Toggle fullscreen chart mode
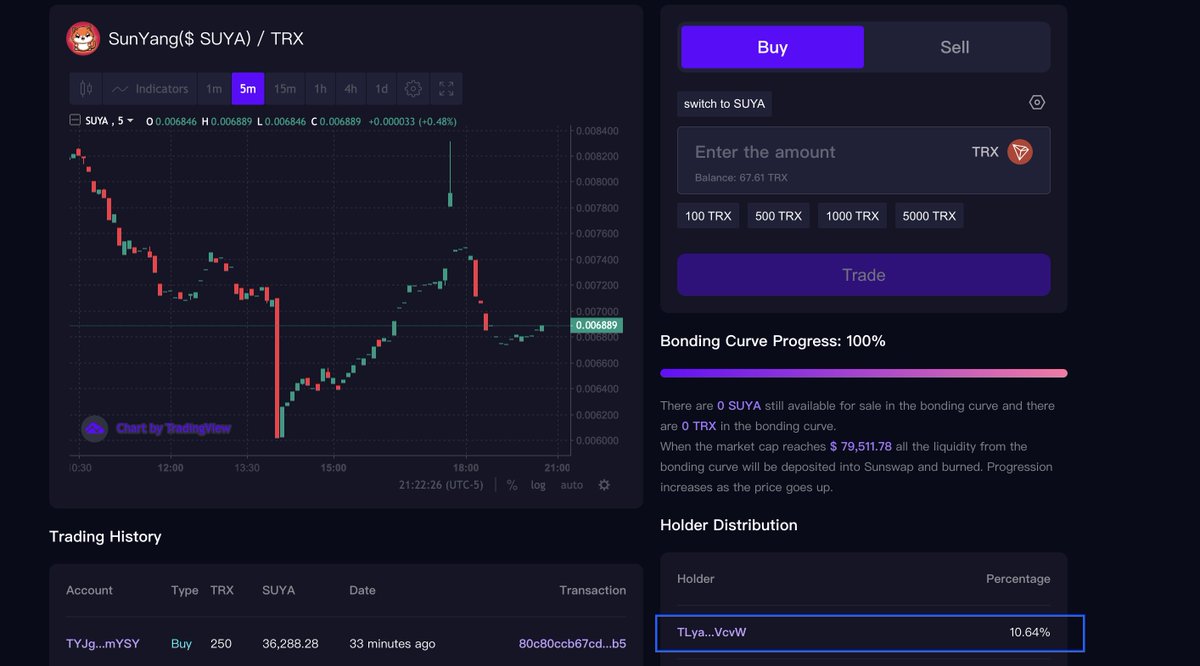The image size is (1200, 666). (x=447, y=89)
